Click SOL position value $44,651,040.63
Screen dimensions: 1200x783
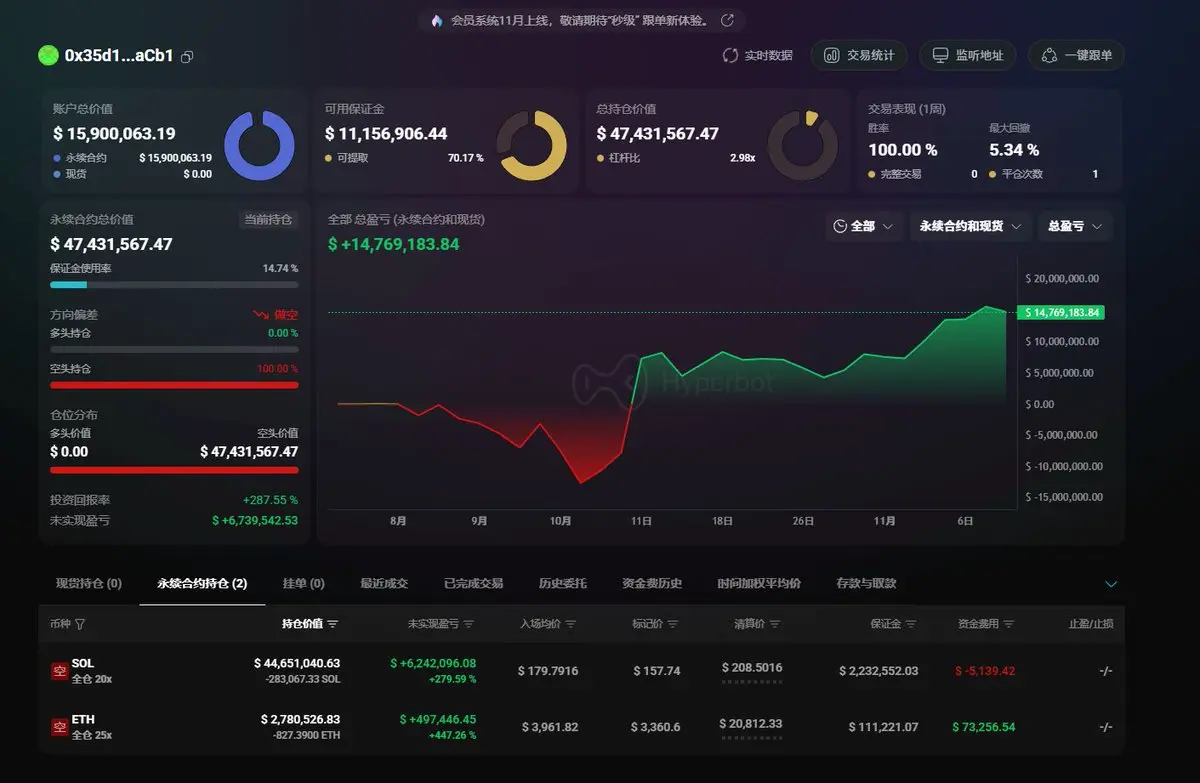(297, 663)
